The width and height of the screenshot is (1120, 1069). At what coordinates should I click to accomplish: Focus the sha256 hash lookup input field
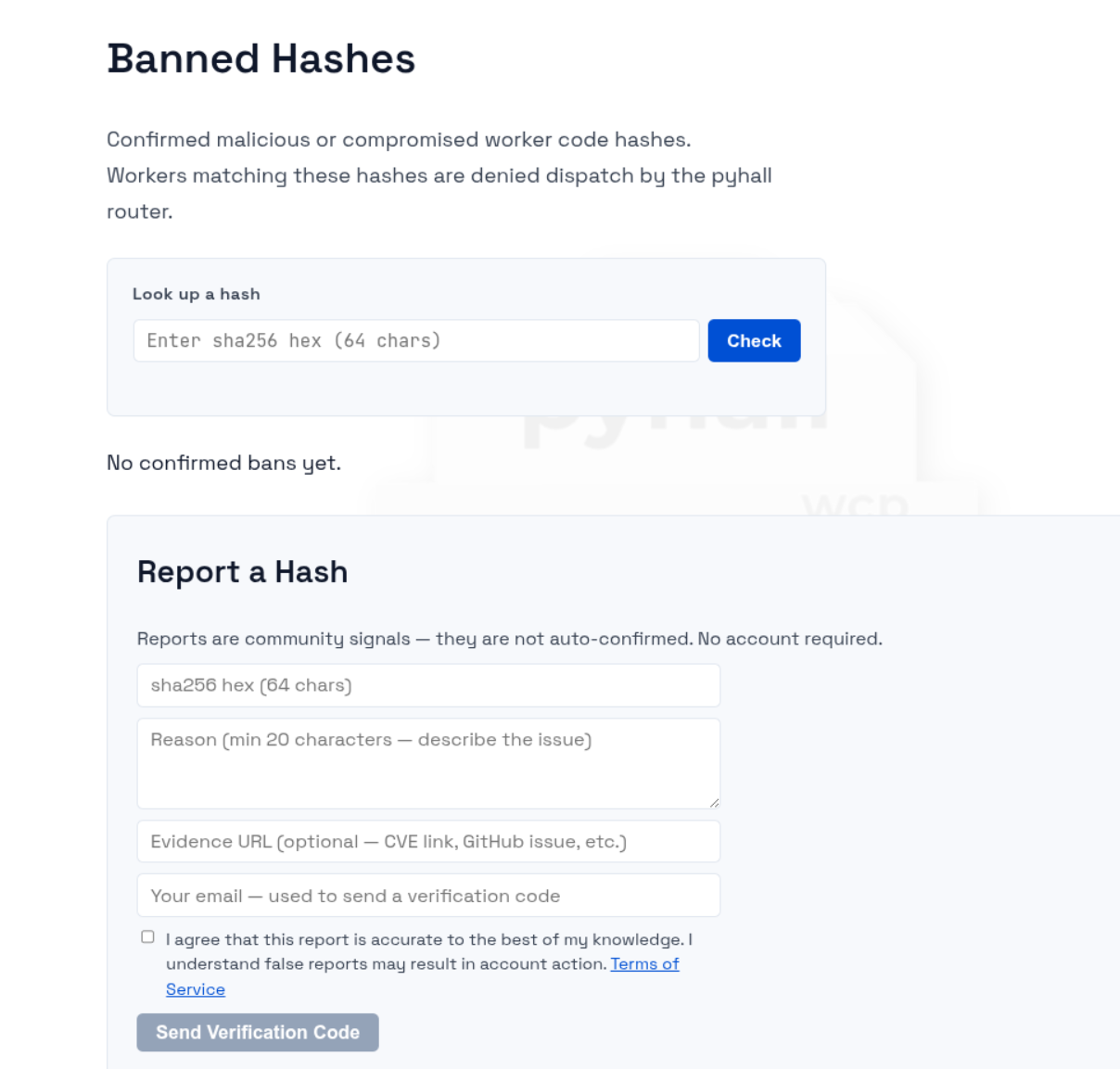tap(415, 340)
